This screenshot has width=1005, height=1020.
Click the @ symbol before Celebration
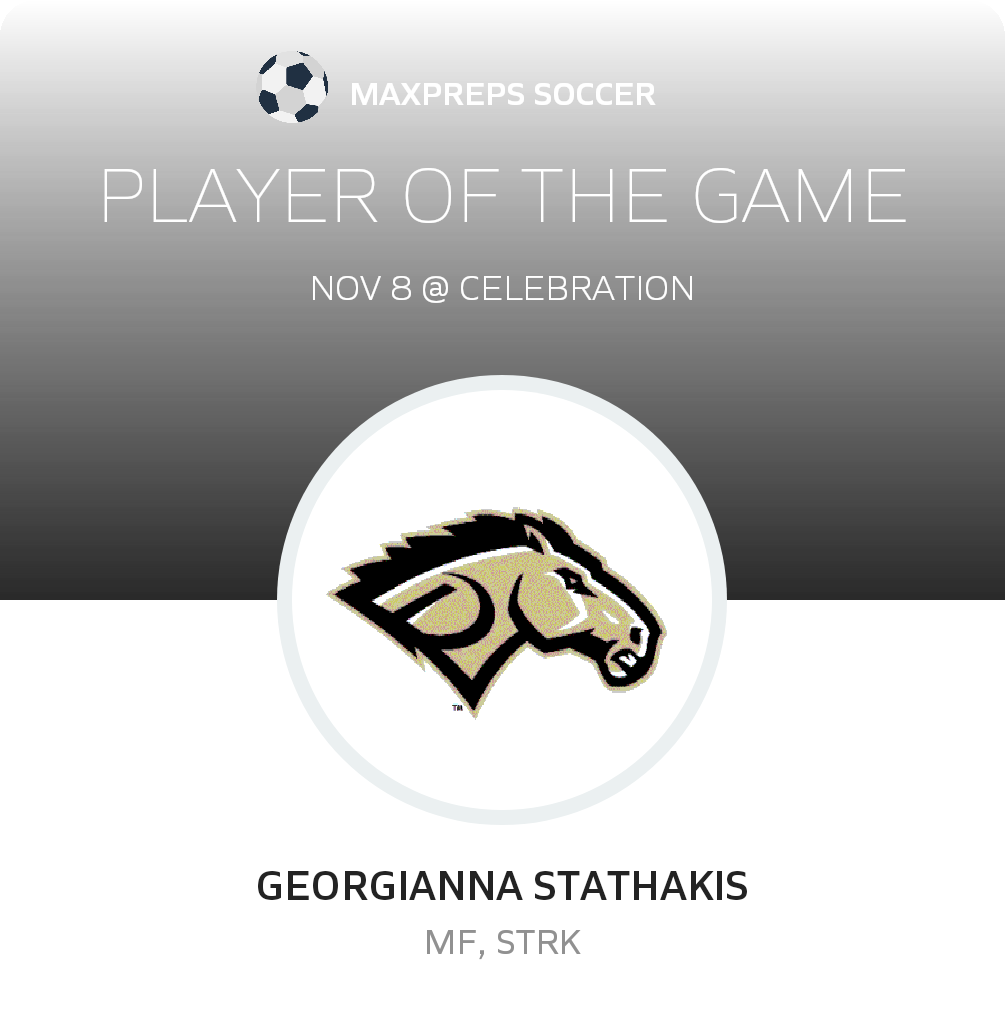(x=435, y=289)
